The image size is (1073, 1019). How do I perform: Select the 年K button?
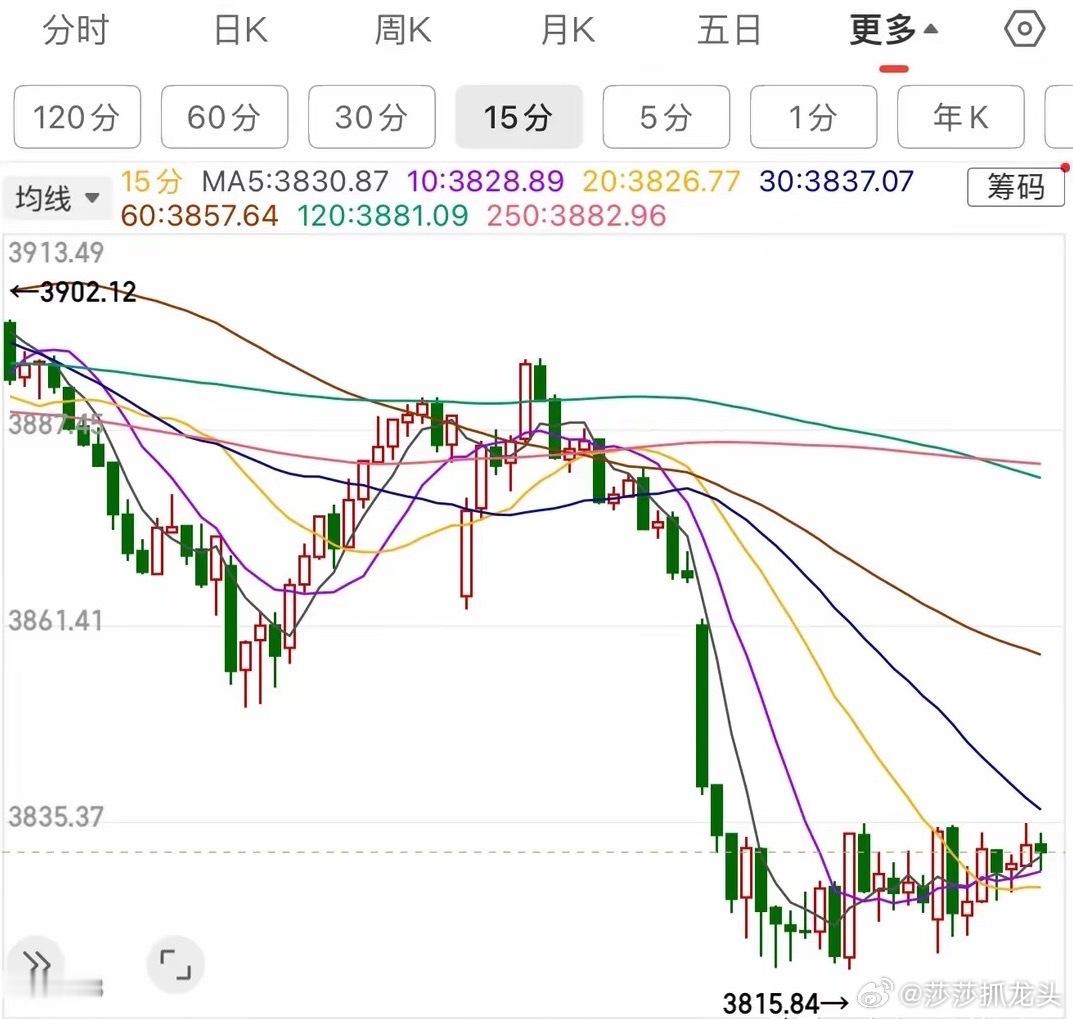pyautogui.click(x=960, y=117)
